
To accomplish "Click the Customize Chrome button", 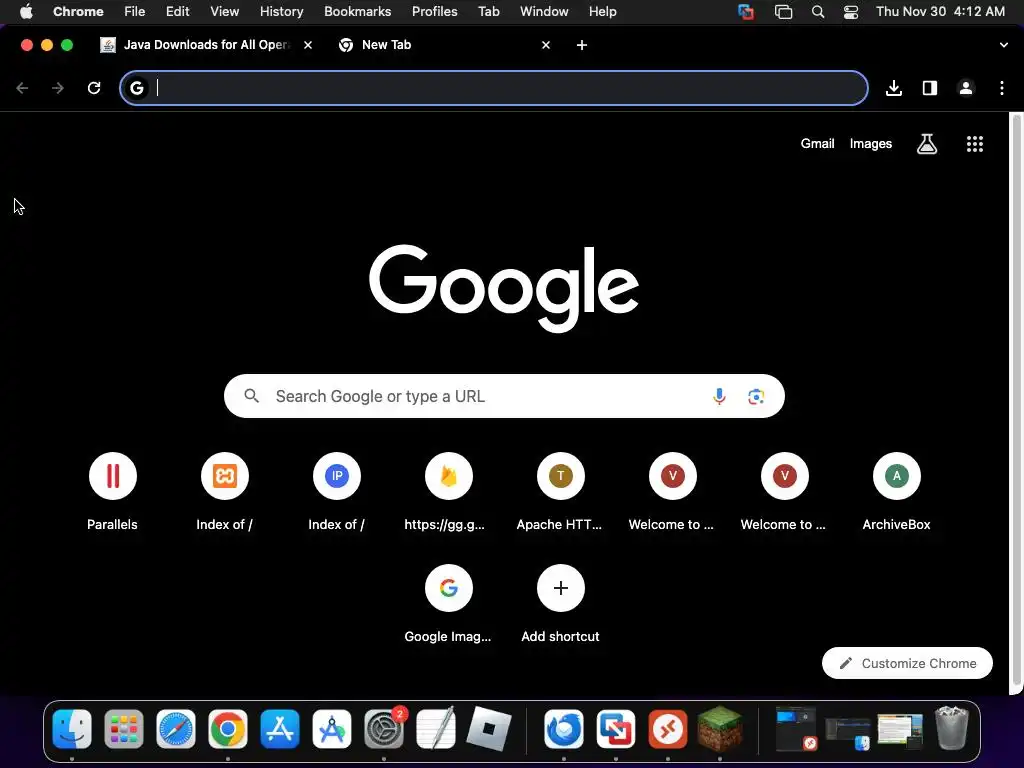I will pyautogui.click(x=907, y=663).
